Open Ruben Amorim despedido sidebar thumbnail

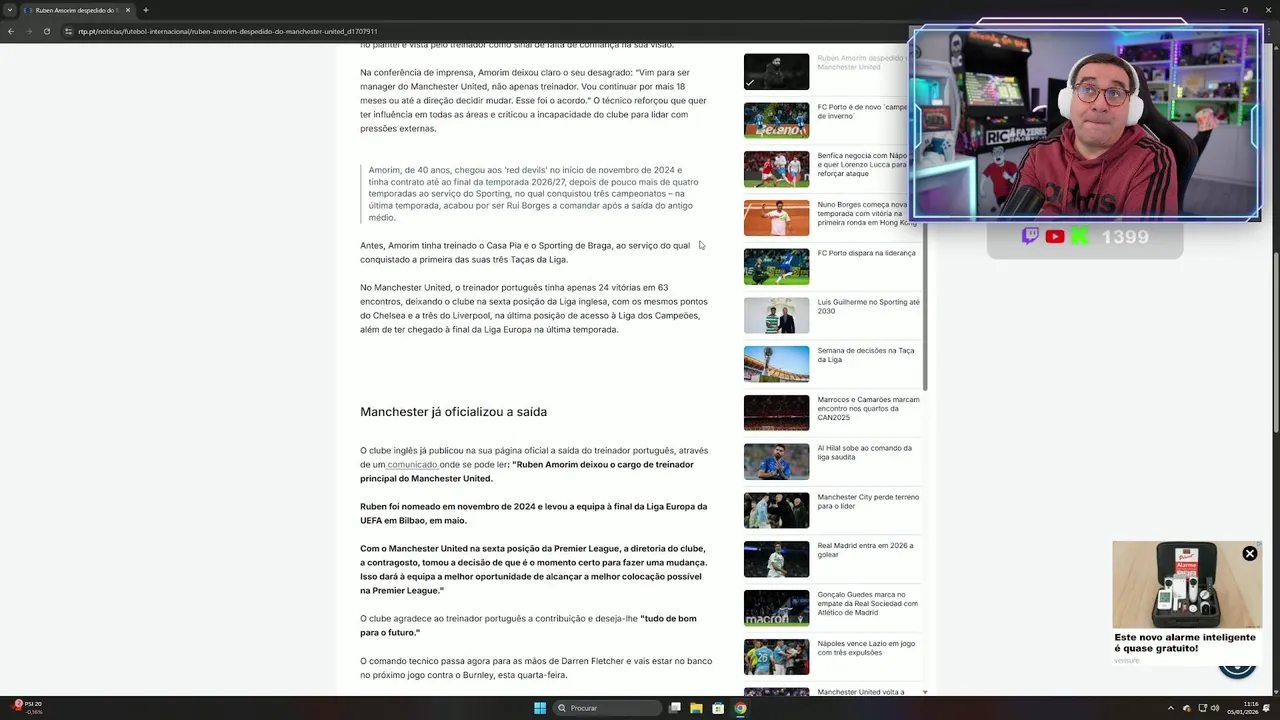776,72
